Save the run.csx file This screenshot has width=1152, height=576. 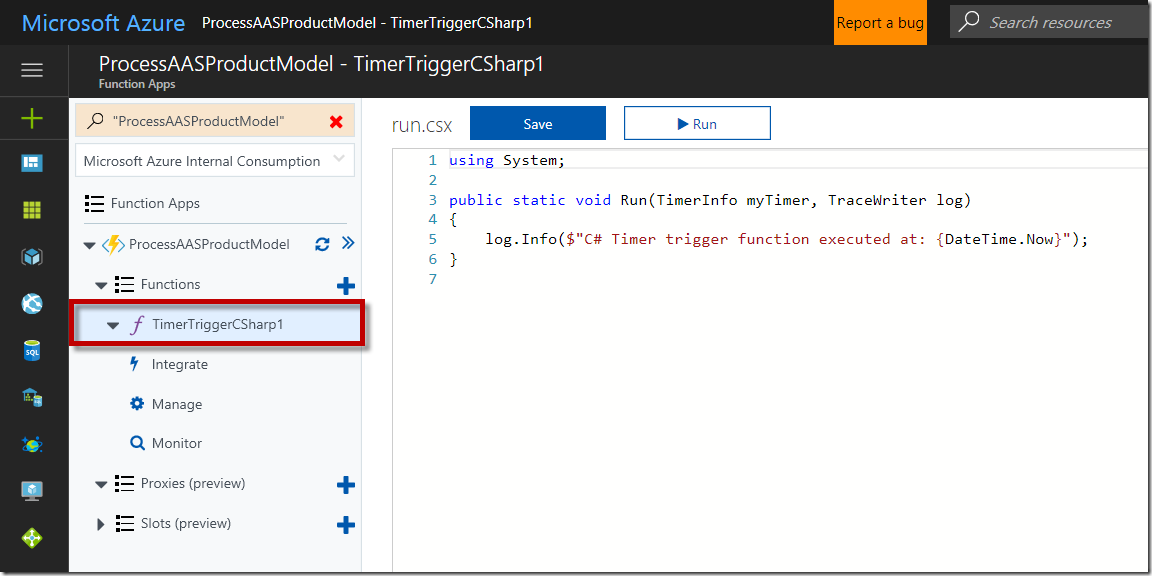[x=537, y=124]
